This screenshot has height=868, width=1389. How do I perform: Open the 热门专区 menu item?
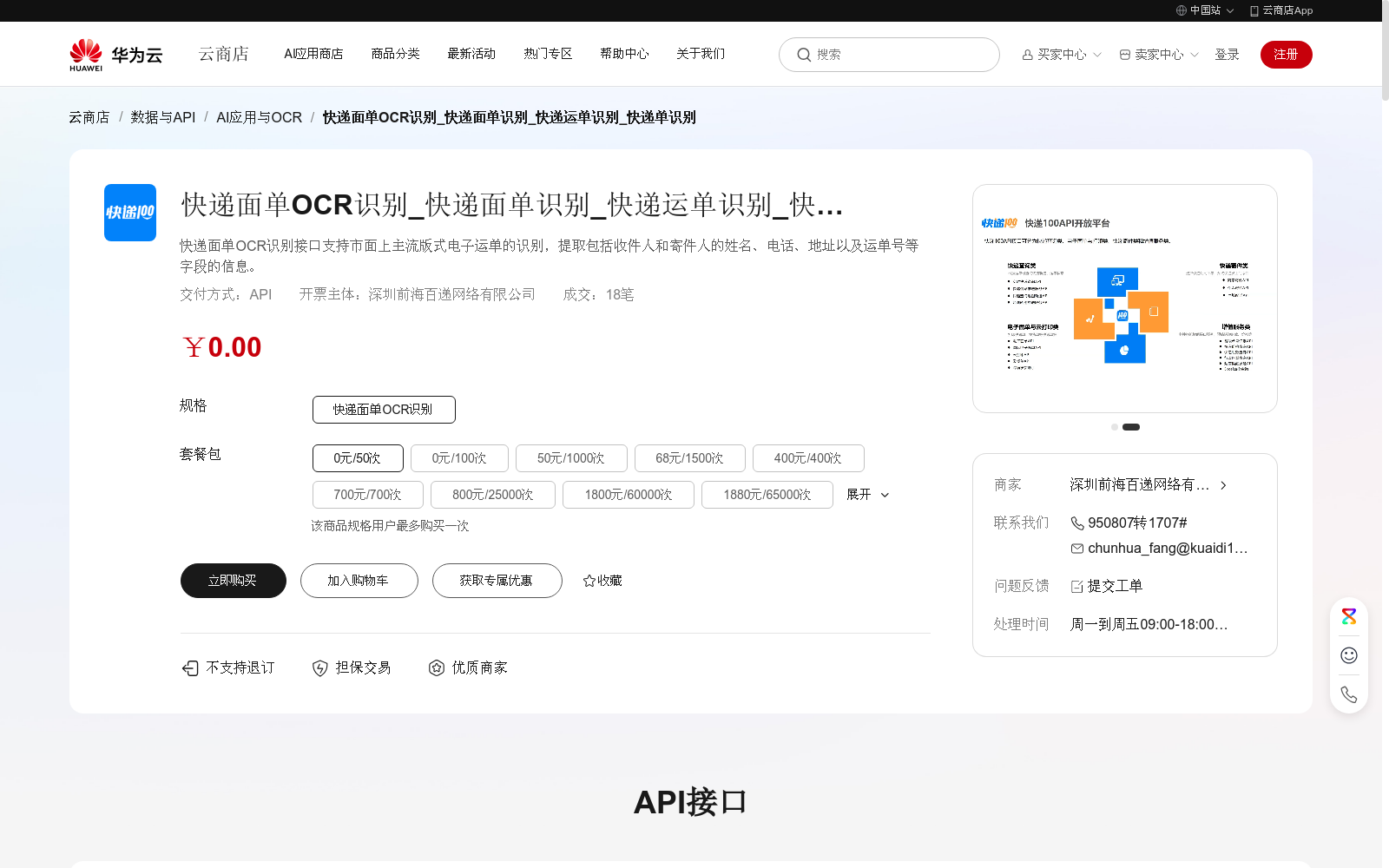548,54
